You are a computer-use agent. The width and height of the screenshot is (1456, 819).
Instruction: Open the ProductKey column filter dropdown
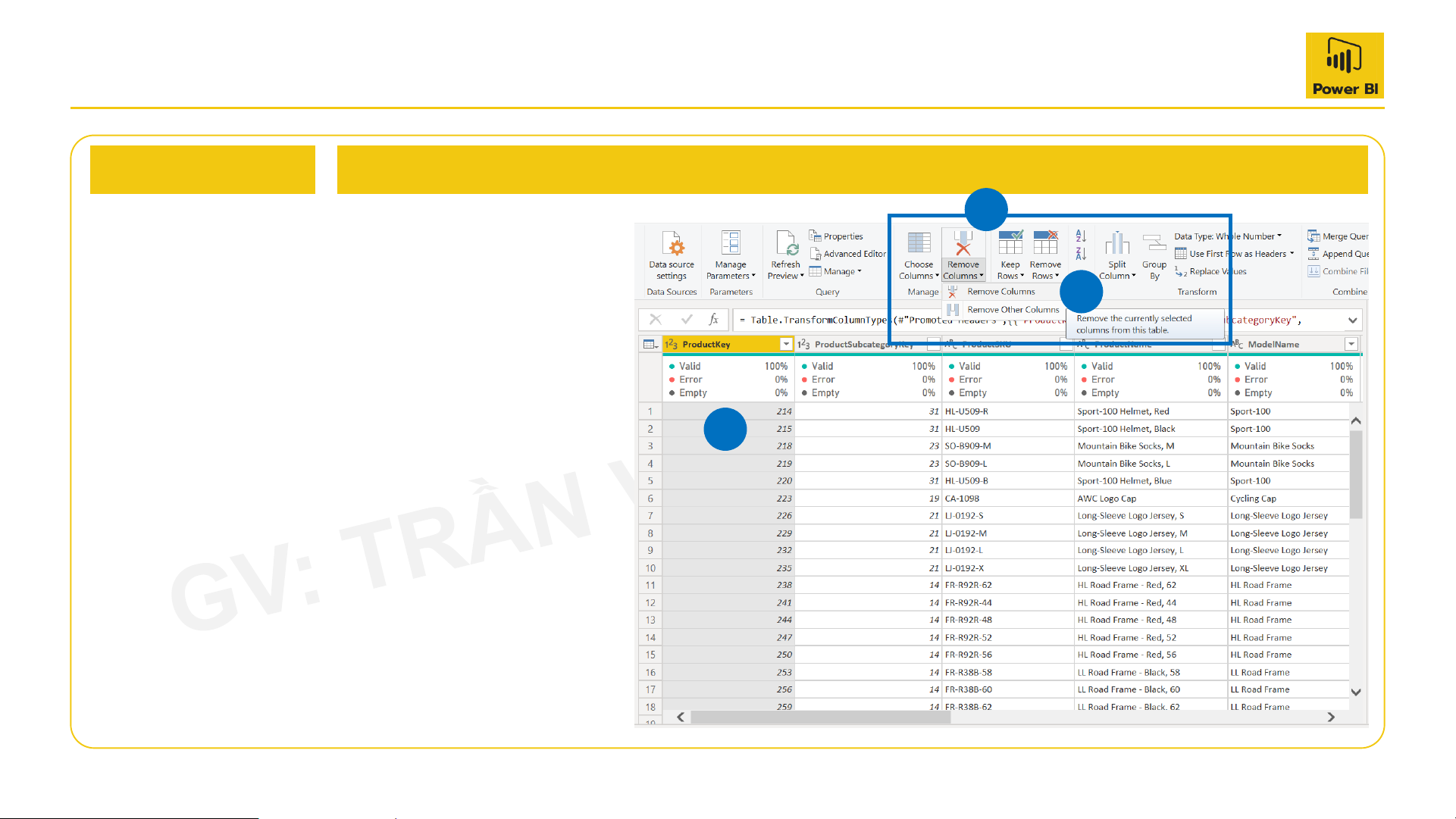click(786, 345)
